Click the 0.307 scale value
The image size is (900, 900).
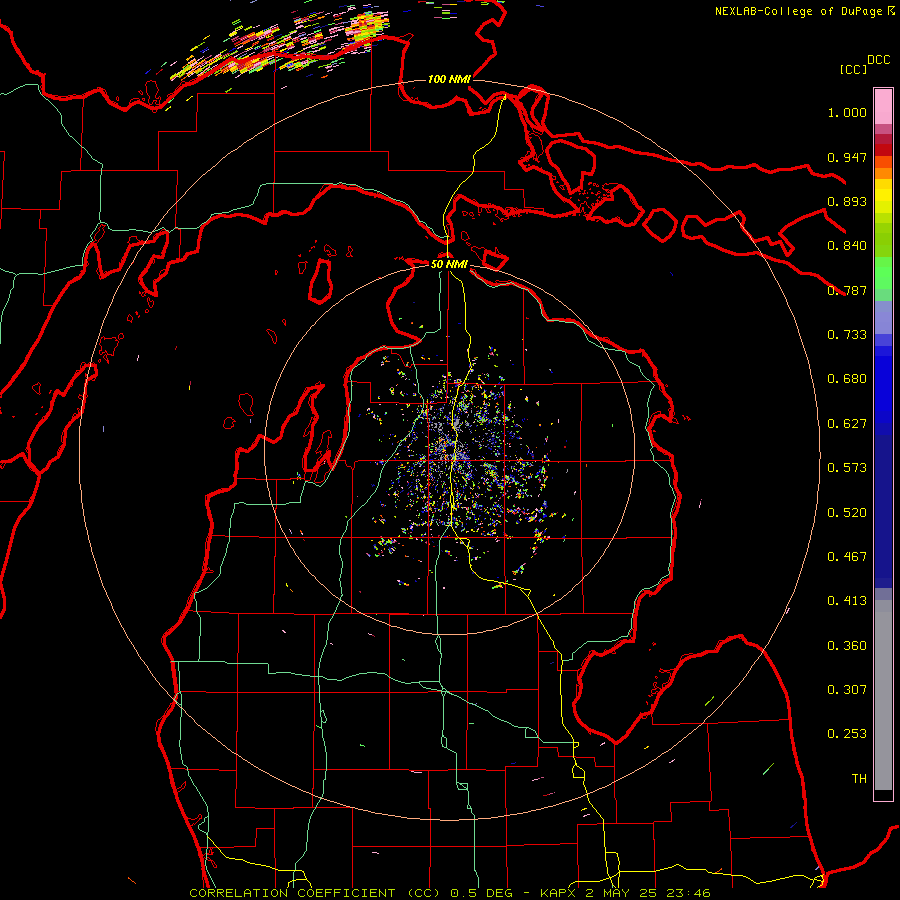click(847, 690)
